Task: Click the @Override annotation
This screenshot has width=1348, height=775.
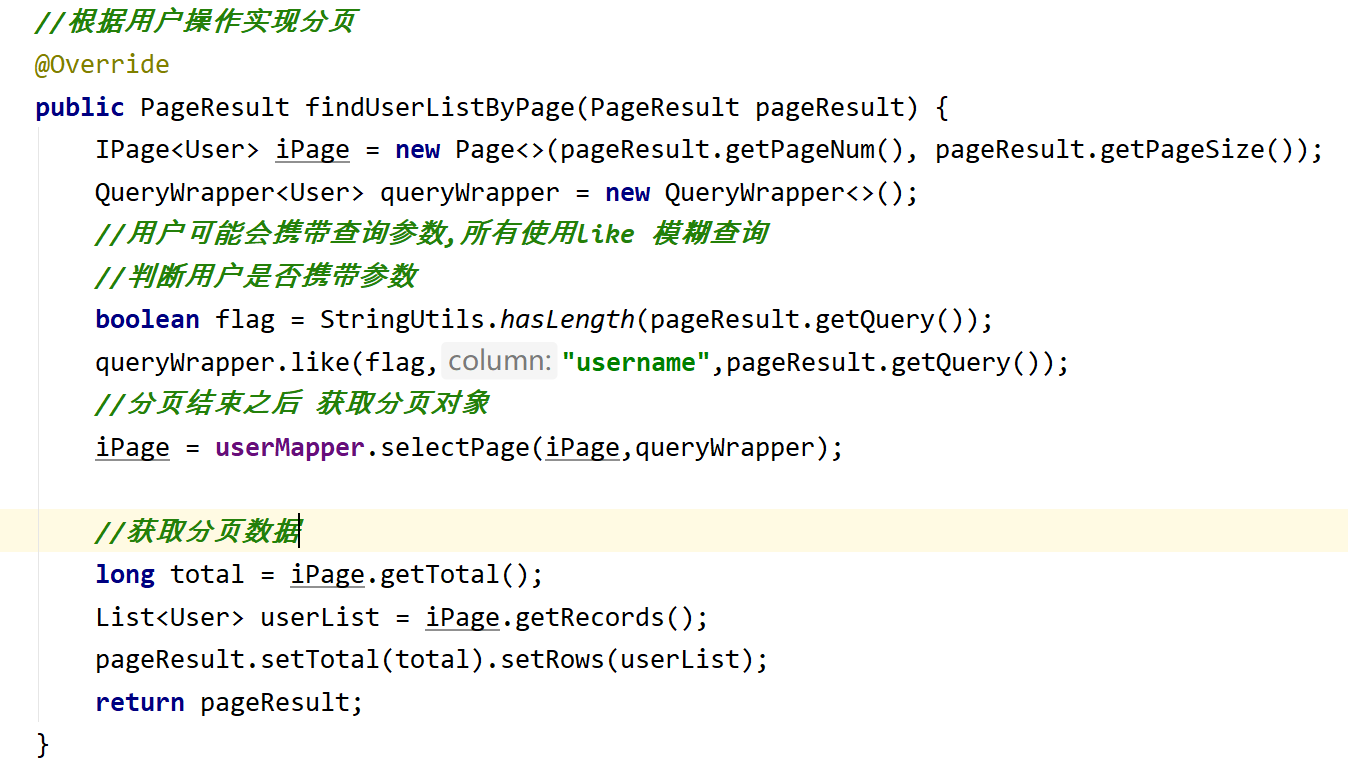Action: (x=102, y=65)
